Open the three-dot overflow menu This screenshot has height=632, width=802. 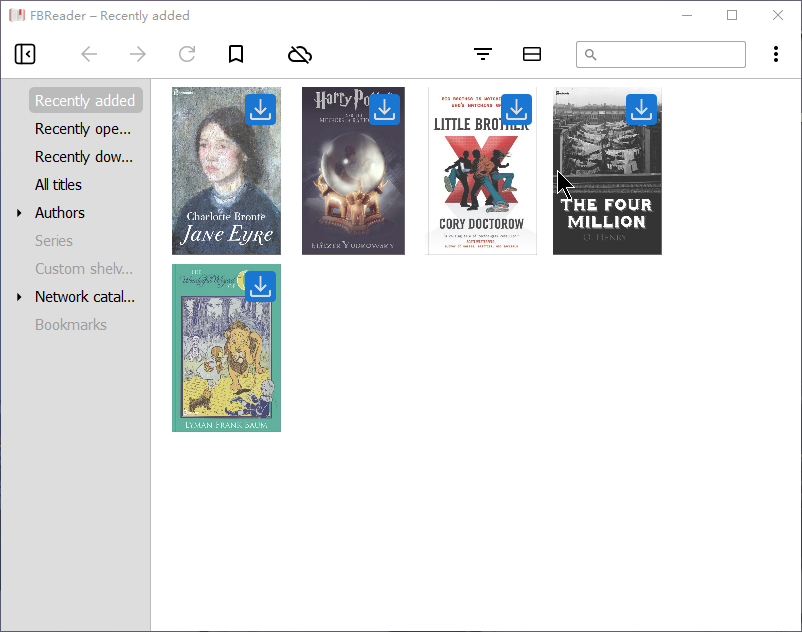pos(775,54)
